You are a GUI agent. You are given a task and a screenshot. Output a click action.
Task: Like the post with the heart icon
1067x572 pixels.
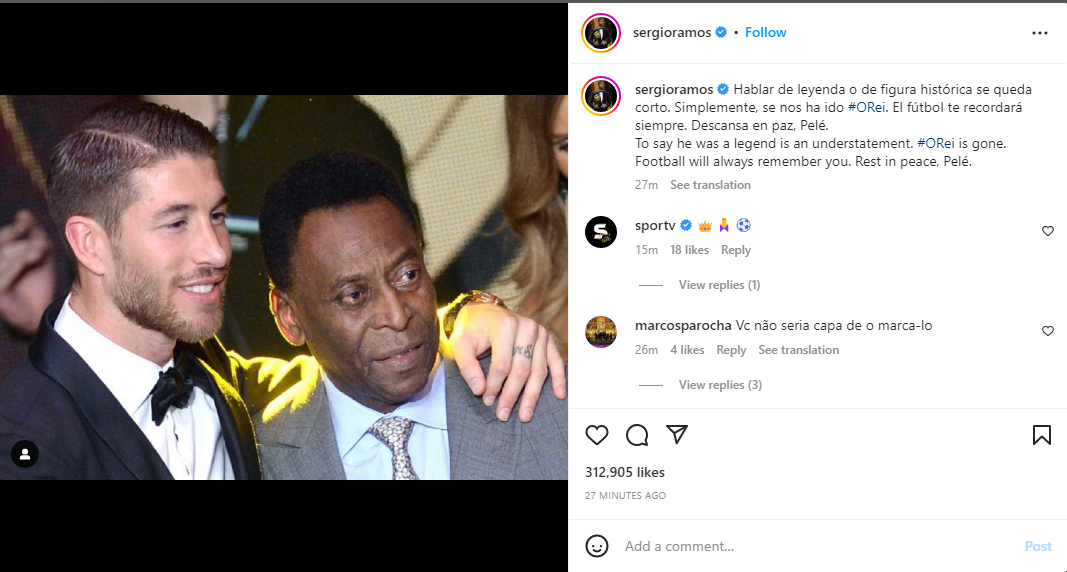tap(597, 435)
